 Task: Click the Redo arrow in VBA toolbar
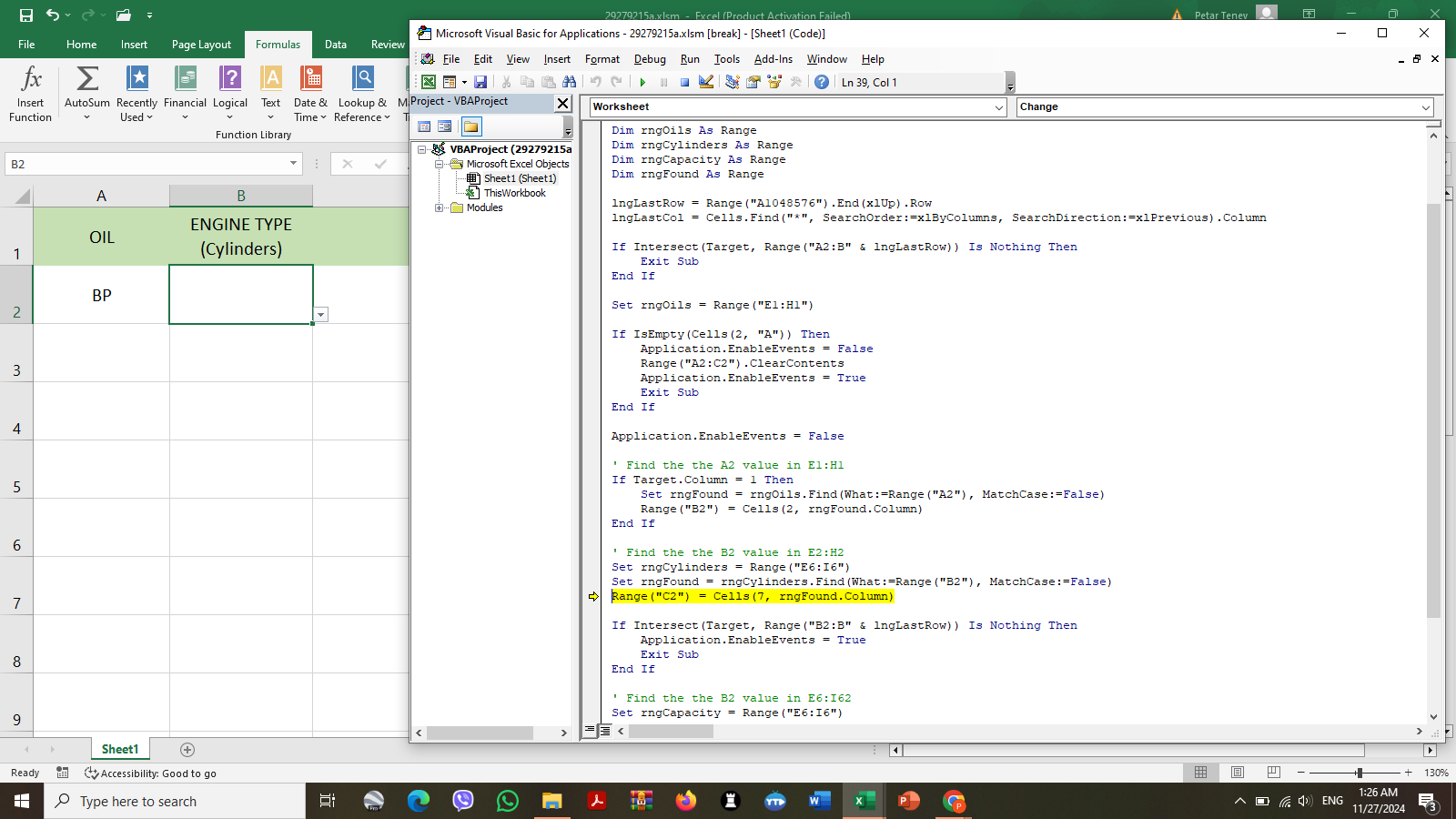[x=616, y=82]
